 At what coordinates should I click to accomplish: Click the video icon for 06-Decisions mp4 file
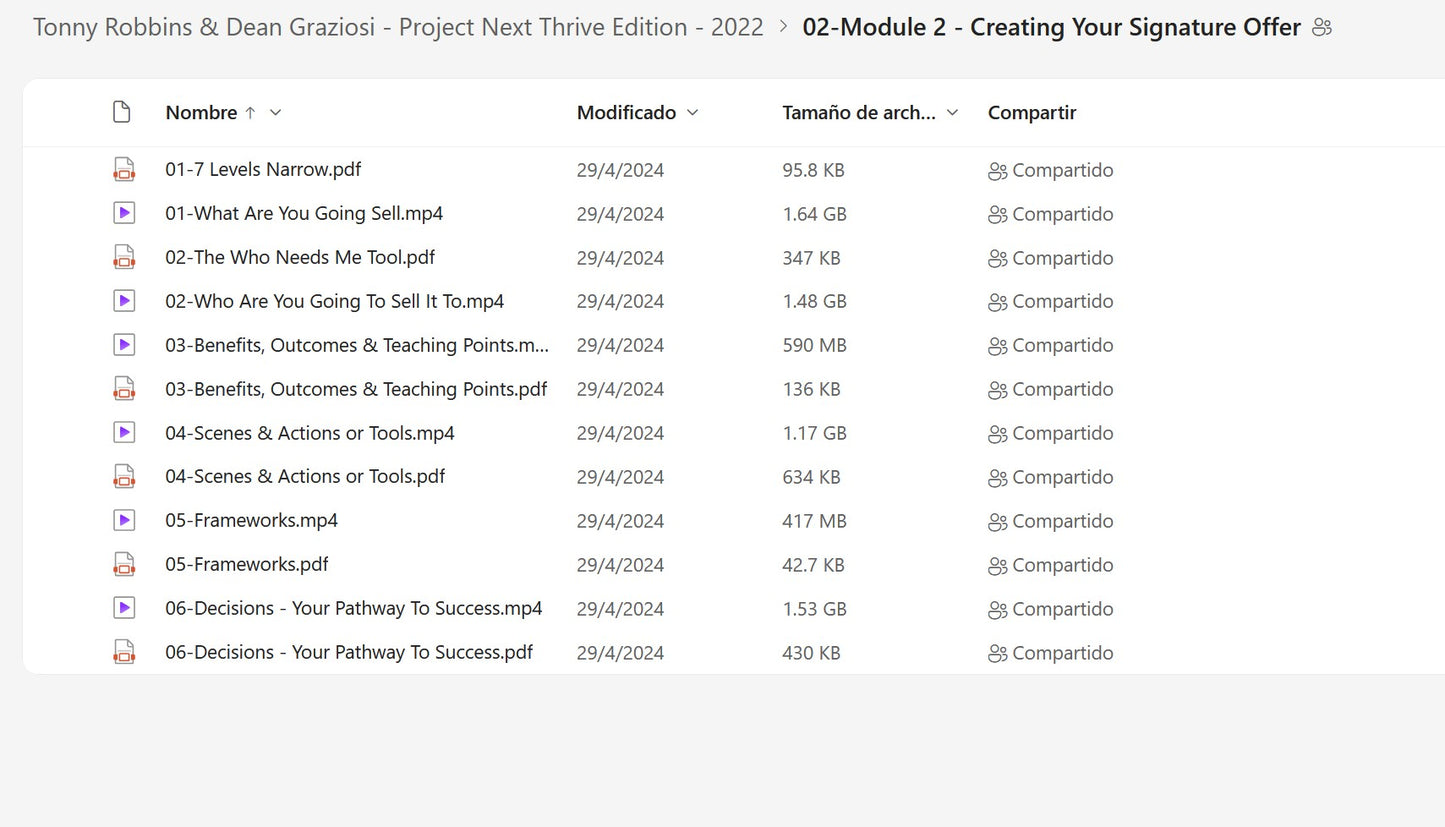click(124, 608)
